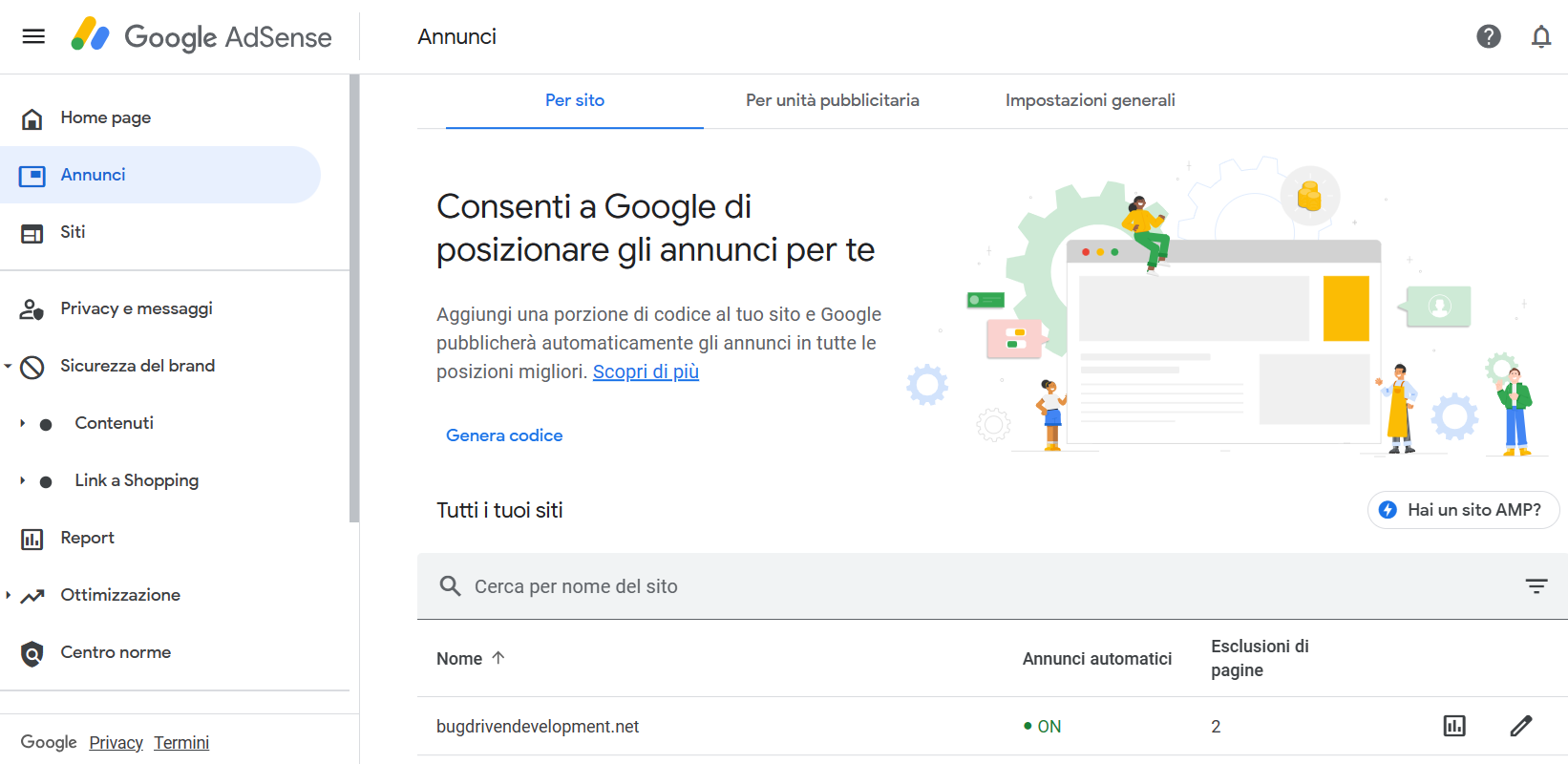Click the Cerca per nome del sito field
This screenshot has width=1568, height=764.
tap(993, 586)
